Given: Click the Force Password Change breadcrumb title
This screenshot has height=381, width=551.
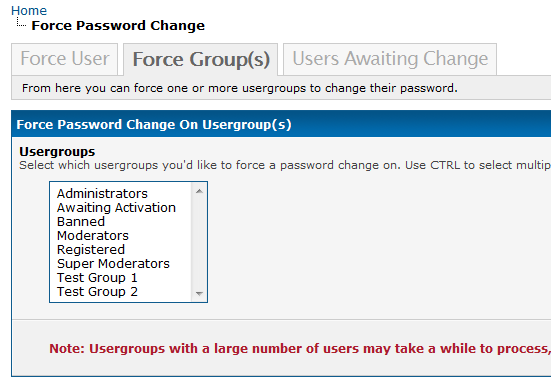Looking at the screenshot, I should [118, 26].
